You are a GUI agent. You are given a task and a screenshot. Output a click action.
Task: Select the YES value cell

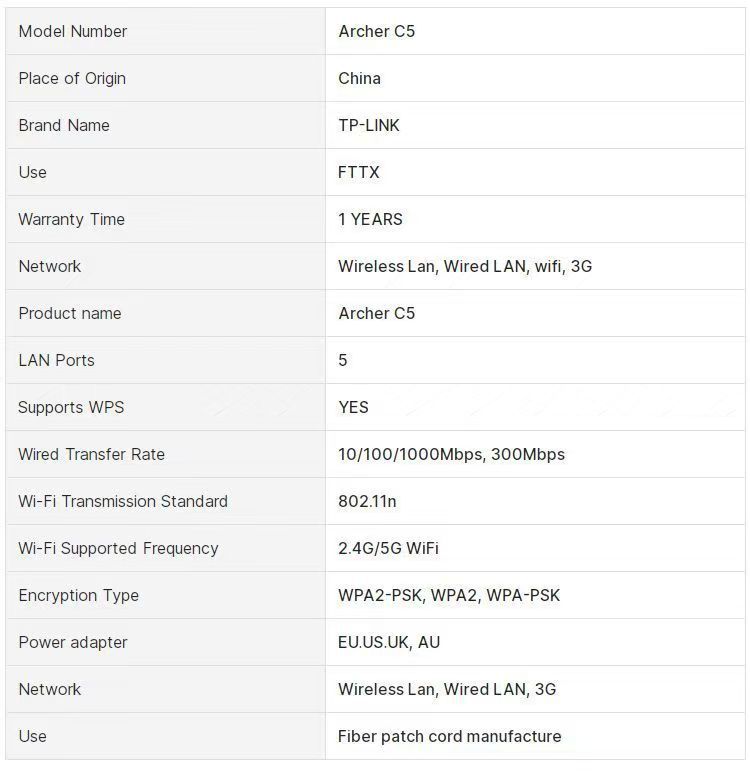point(353,407)
